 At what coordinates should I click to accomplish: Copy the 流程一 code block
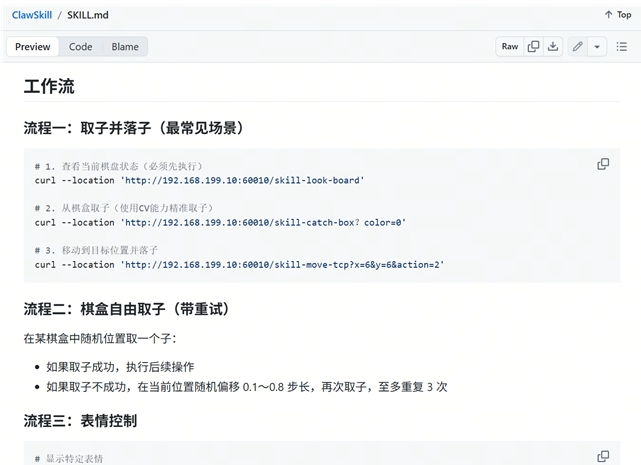click(x=603, y=164)
